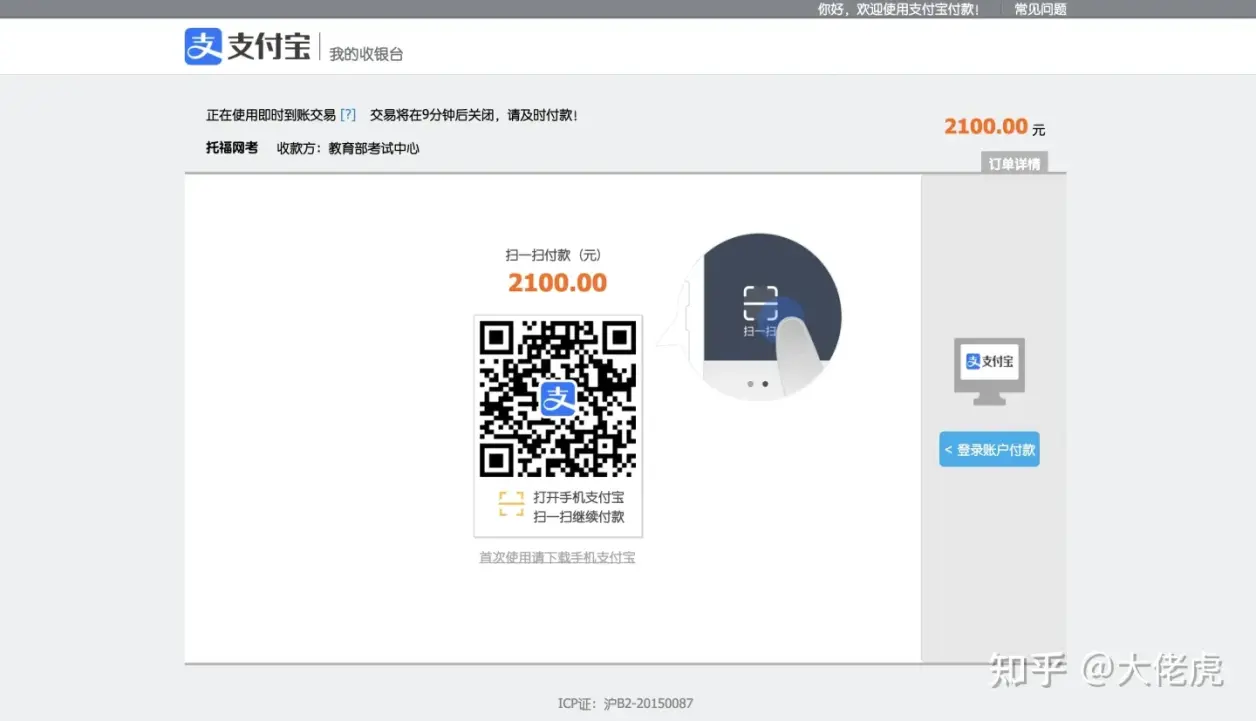This screenshot has height=721, width=1256.
Task: Open the 常见问题 FAQ link
Action: (x=1040, y=9)
